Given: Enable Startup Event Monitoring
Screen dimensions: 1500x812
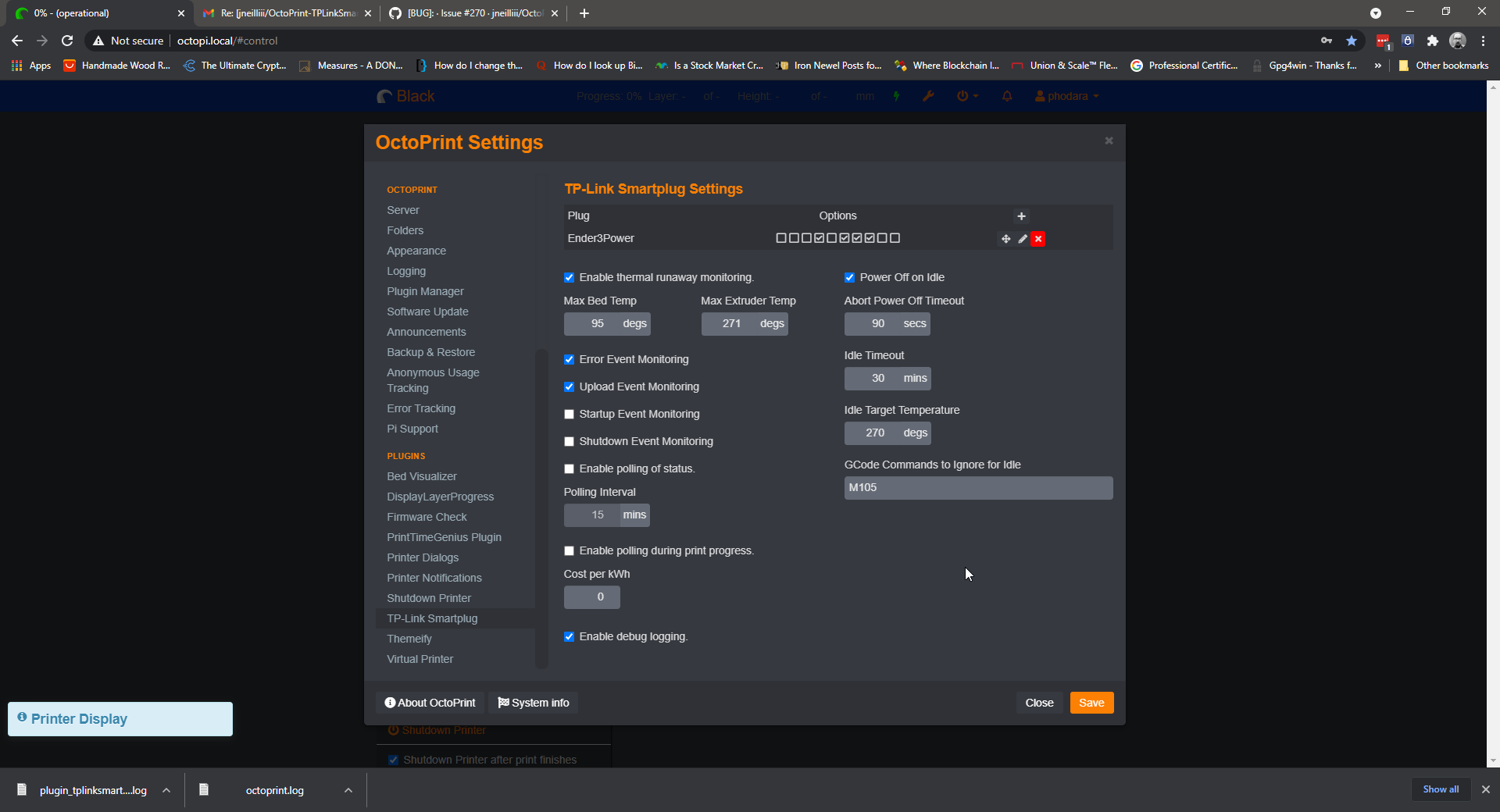Looking at the screenshot, I should [570, 414].
